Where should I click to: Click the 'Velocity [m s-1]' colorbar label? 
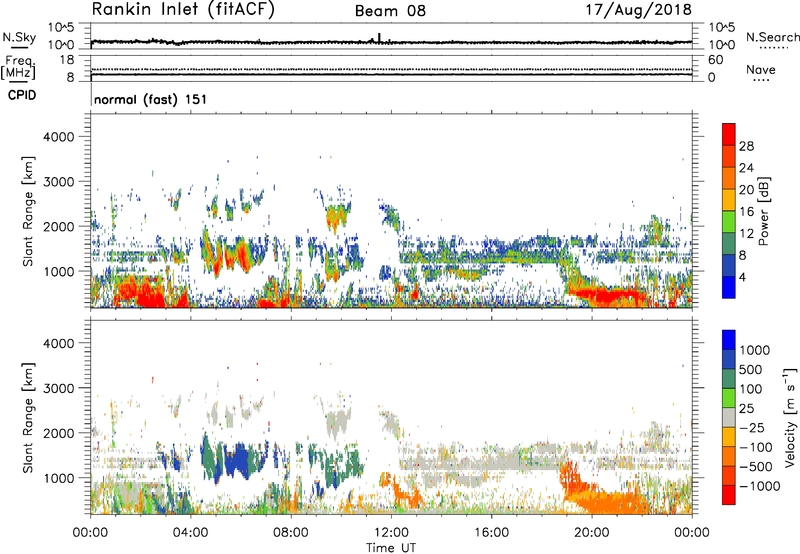pos(790,417)
